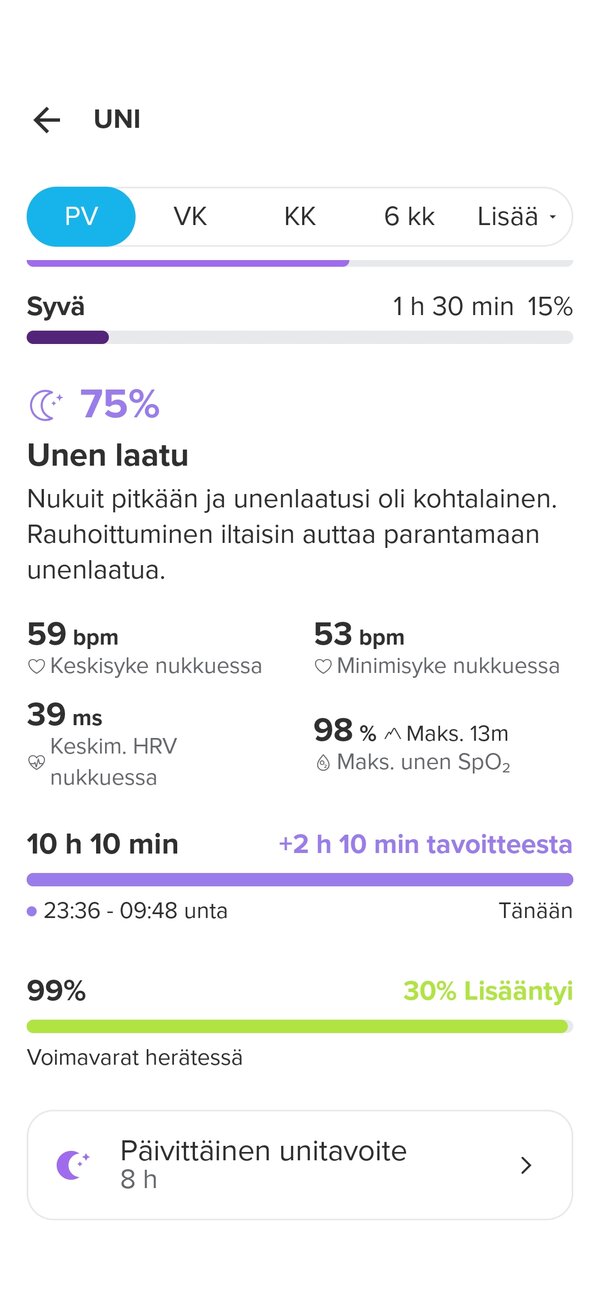Open the Lisää dropdown menu

pos(517,217)
